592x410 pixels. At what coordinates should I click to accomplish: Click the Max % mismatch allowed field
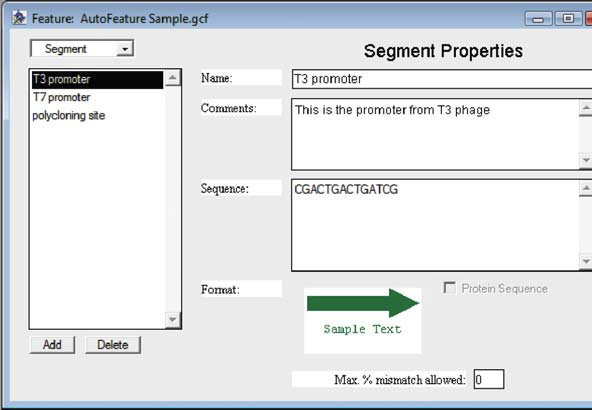click(489, 379)
